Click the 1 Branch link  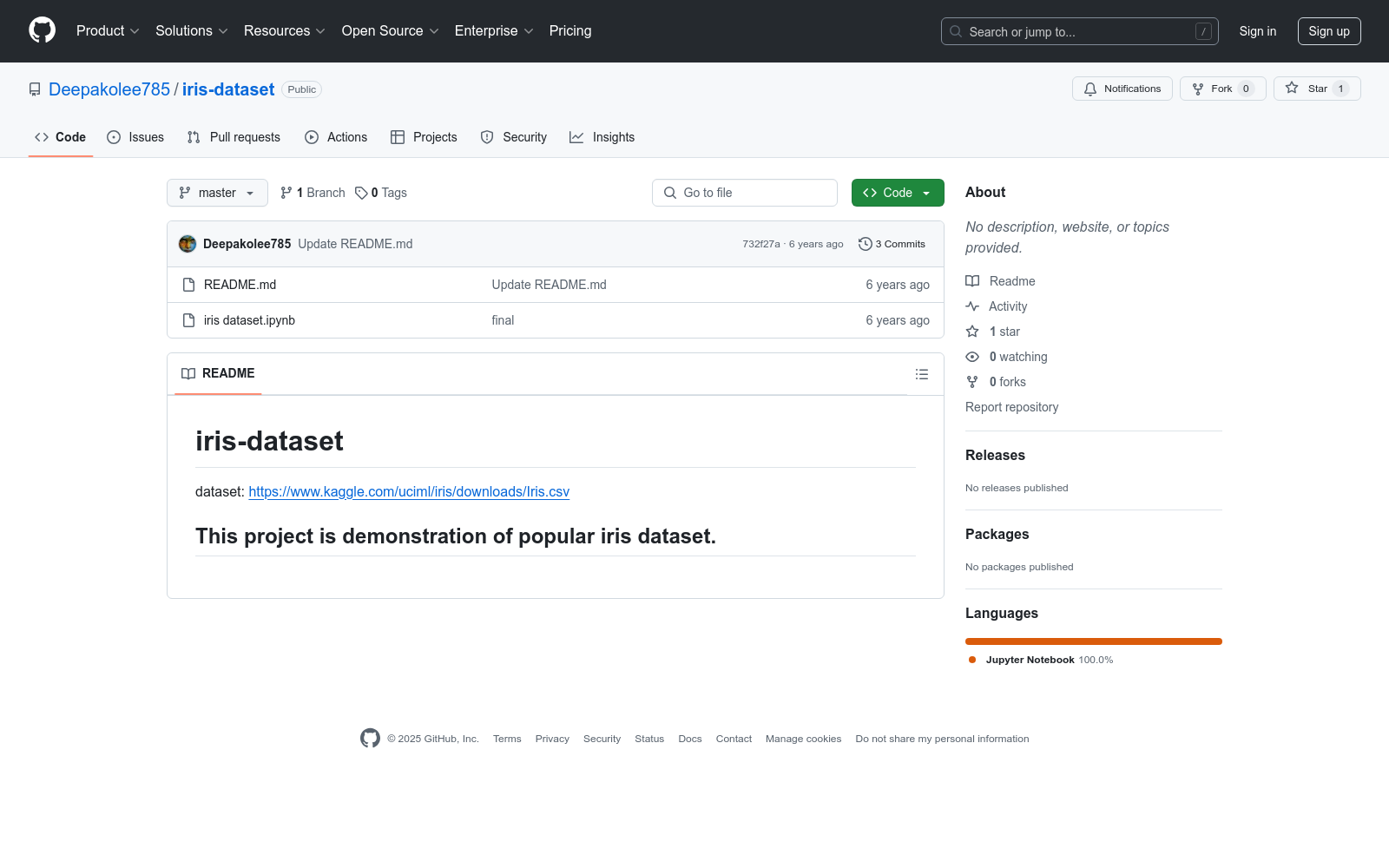(x=313, y=193)
